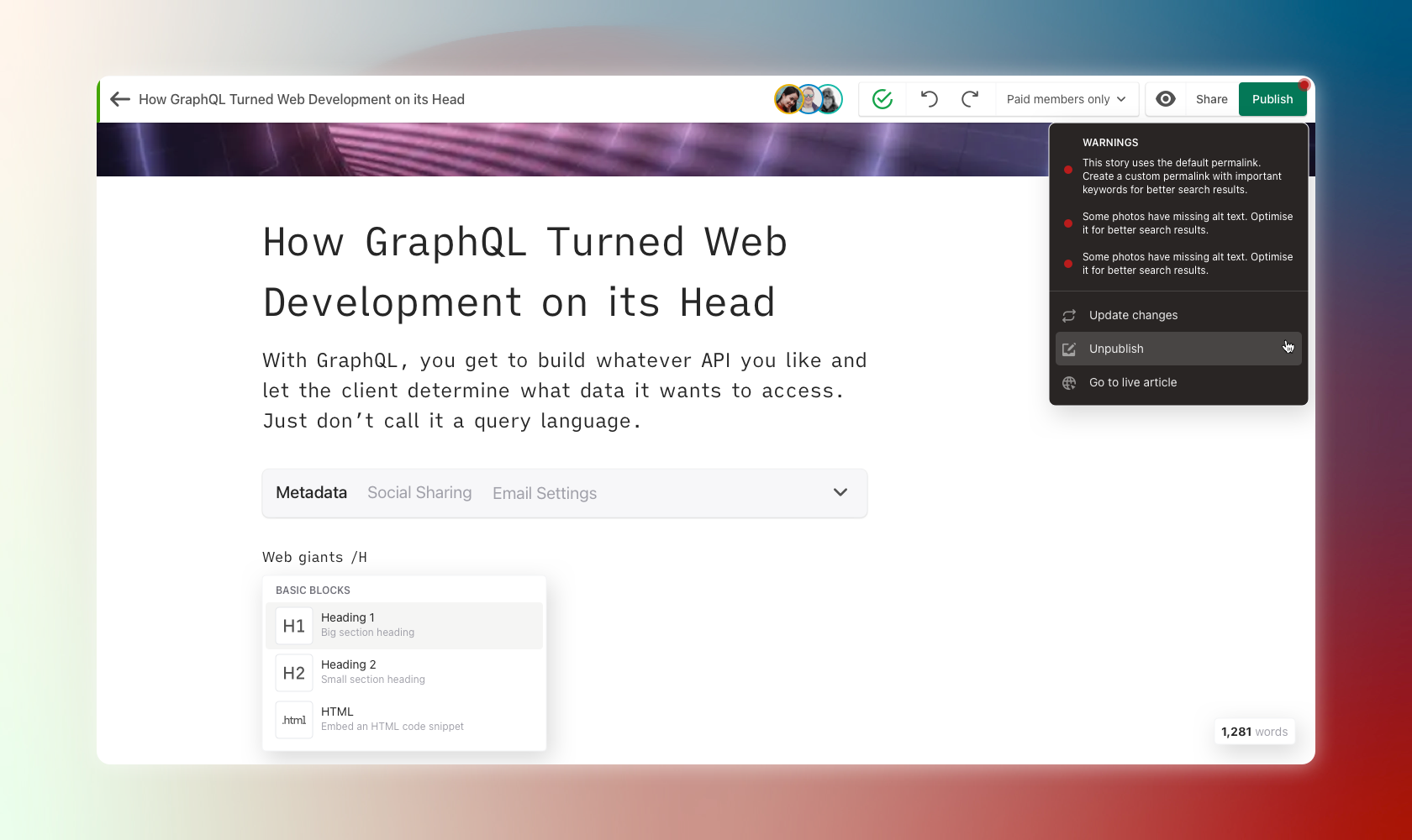This screenshot has width=1412, height=840.
Task: Click the WARNINGS header label
Action: [x=1110, y=143]
